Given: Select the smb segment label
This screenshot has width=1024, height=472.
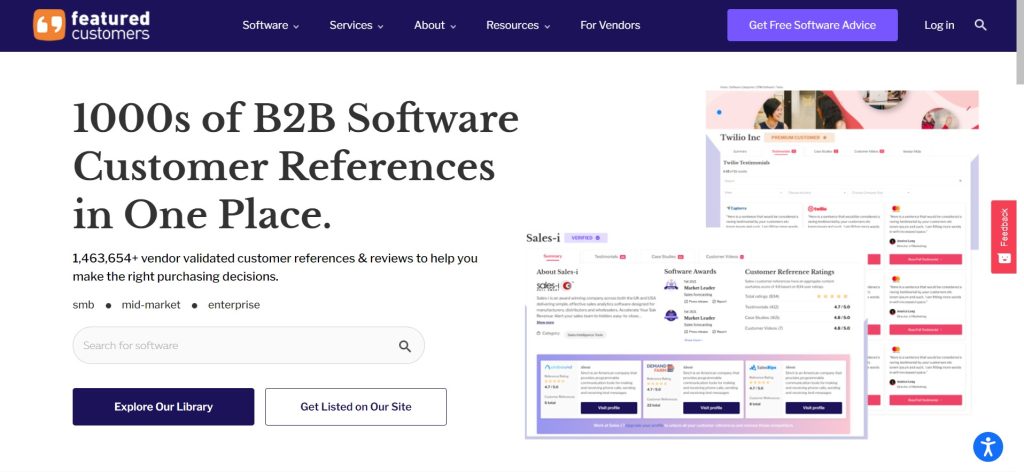Looking at the screenshot, I should pyautogui.click(x=86, y=305).
